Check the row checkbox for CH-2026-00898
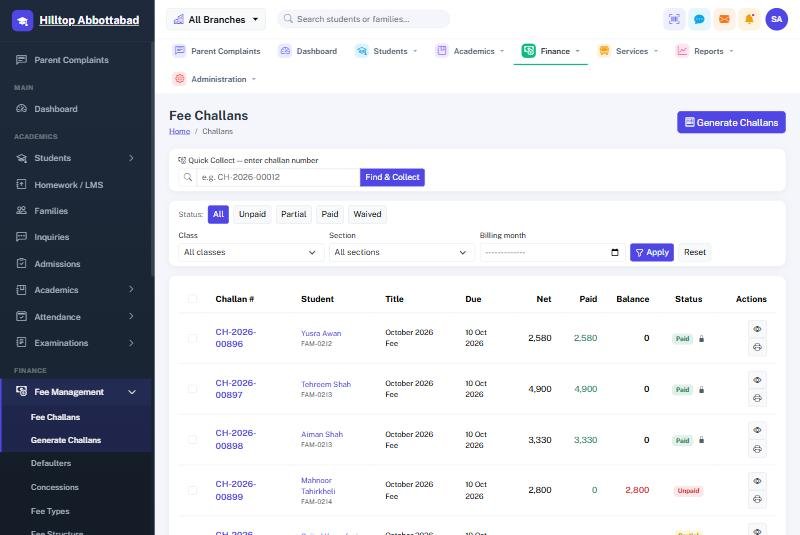Screen dimensions: 800x535 tap(192, 440)
